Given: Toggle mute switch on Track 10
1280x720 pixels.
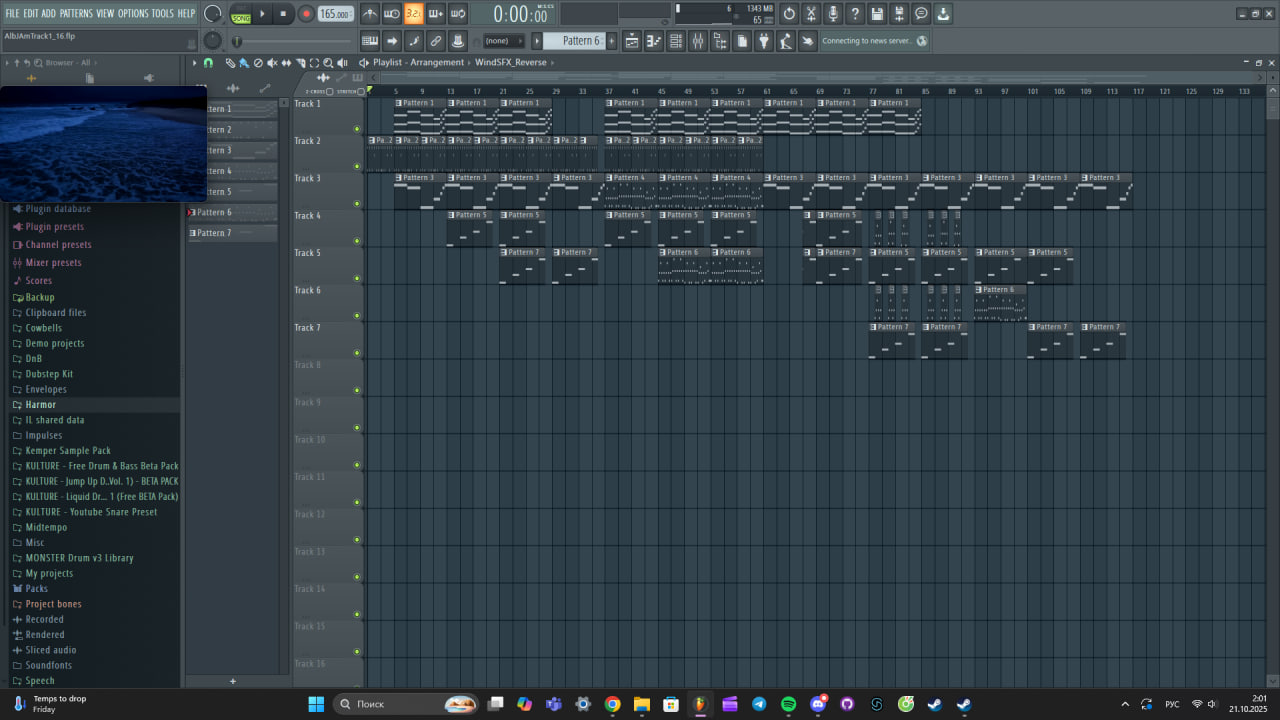Looking at the screenshot, I should pos(357,465).
